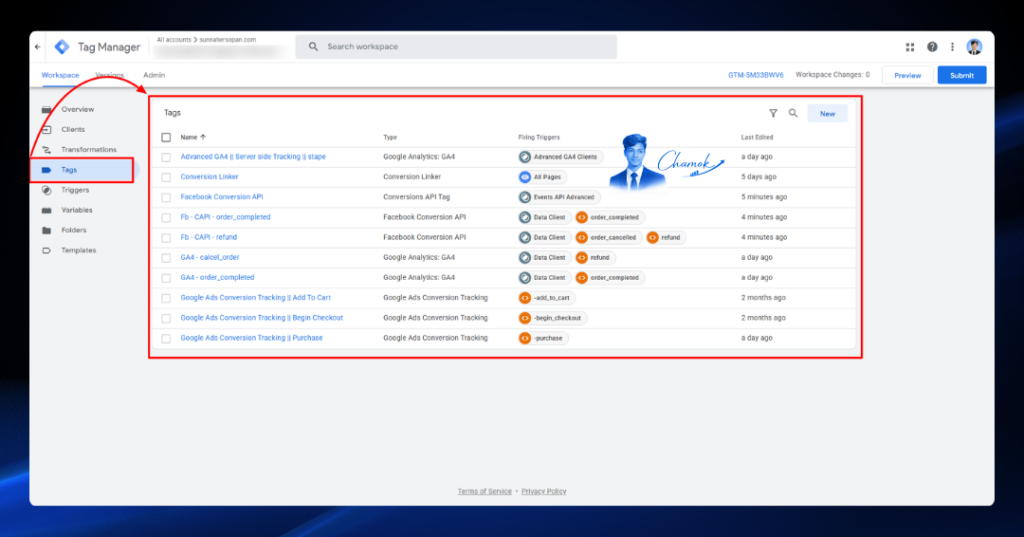Open the Templates sidebar item
The width and height of the screenshot is (1024, 537).
pos(78,251)
